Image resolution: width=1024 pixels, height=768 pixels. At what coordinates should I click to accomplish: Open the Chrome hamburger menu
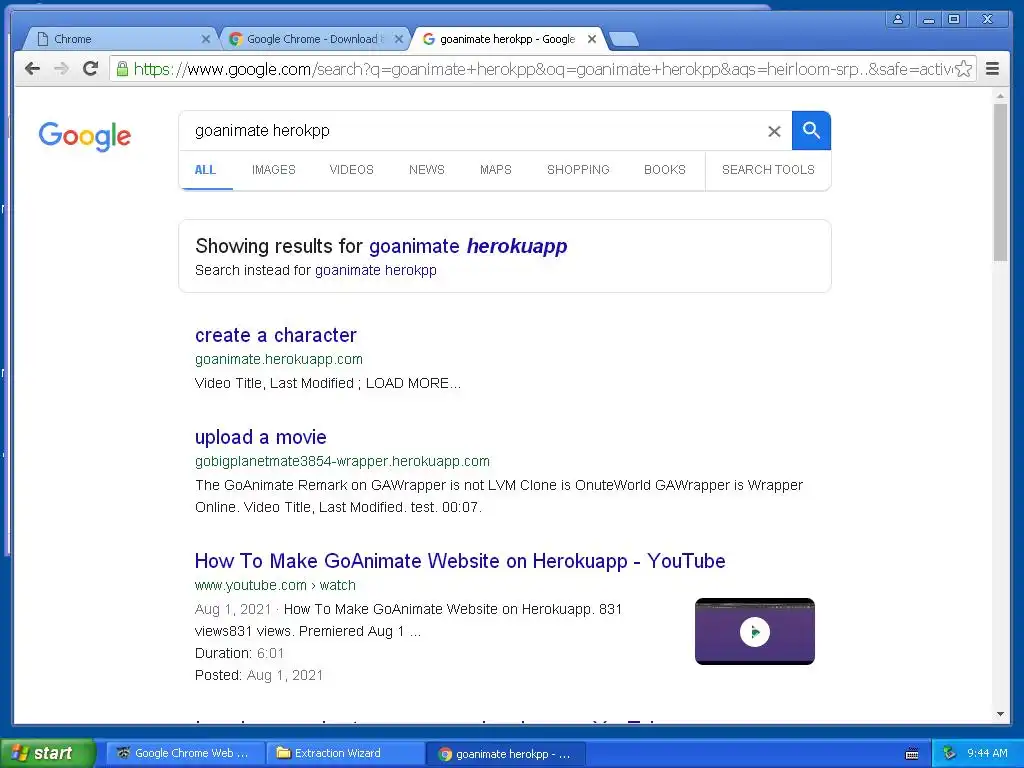coord(992,69)
